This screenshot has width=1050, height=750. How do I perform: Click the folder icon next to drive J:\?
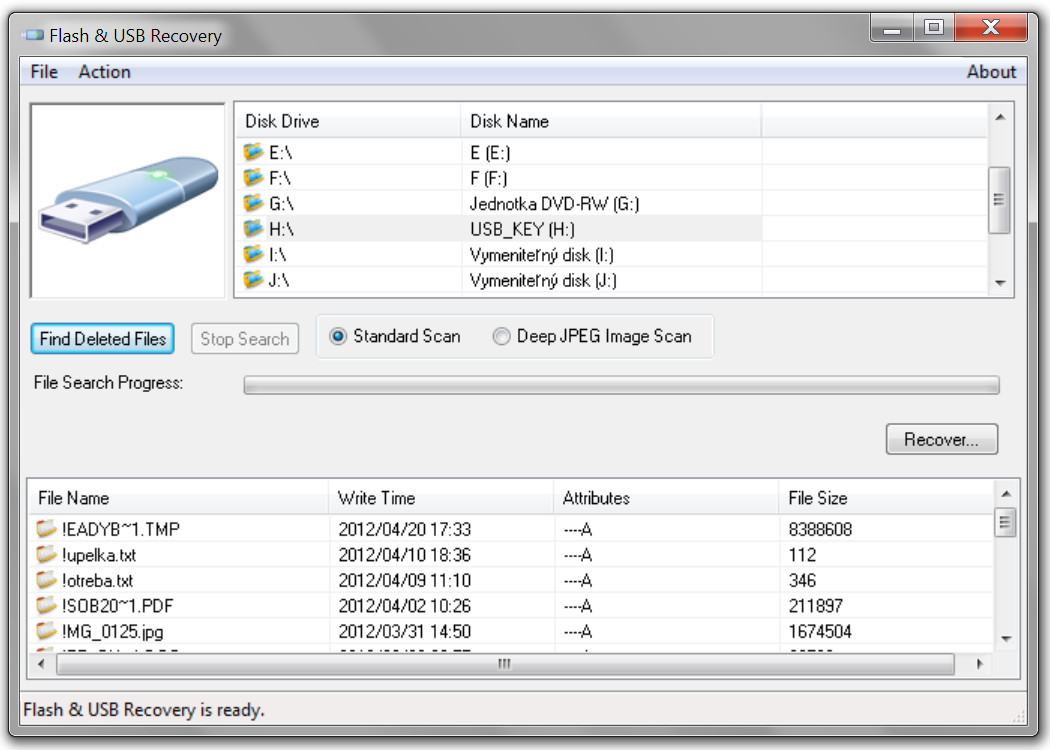[x=253, y=279]
